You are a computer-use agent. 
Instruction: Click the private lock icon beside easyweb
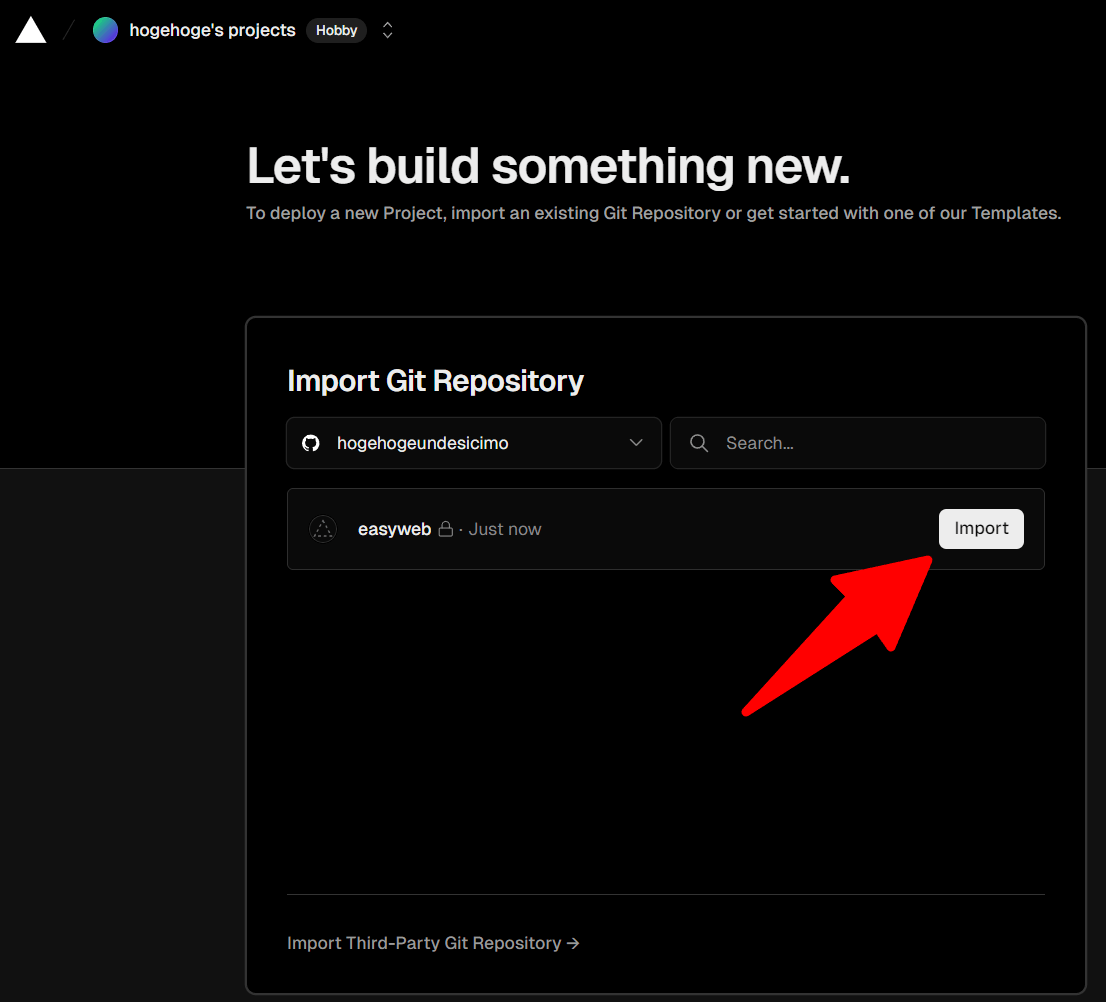coord(446,529)
